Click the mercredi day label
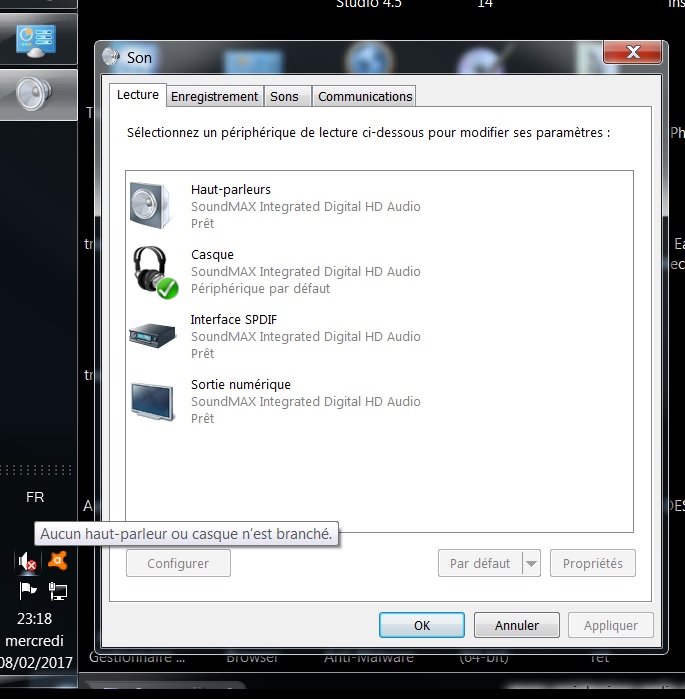The image size is (685, 699). (x=34, y=641)
